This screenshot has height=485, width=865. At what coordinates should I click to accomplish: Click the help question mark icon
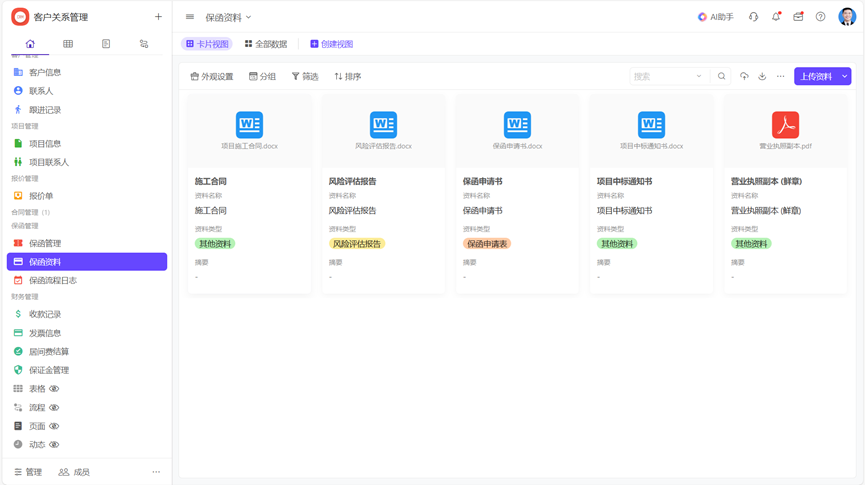click(820, 17)
